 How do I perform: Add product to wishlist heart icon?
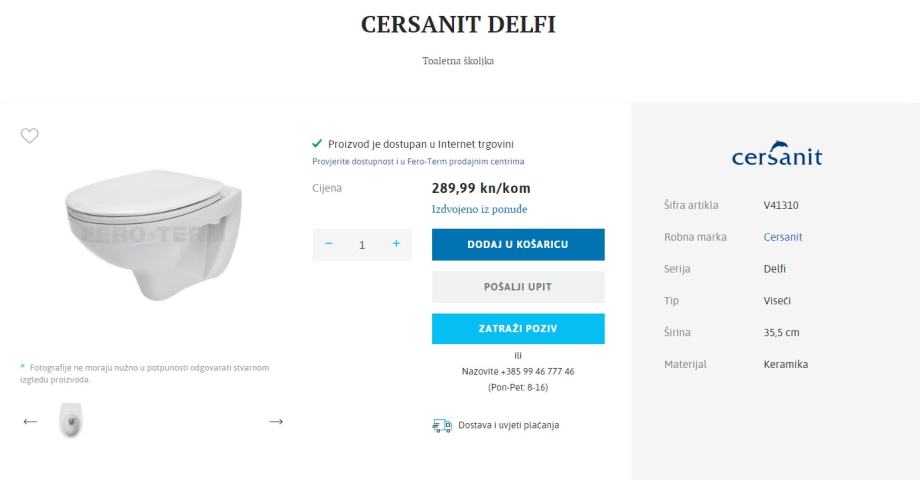30,136
